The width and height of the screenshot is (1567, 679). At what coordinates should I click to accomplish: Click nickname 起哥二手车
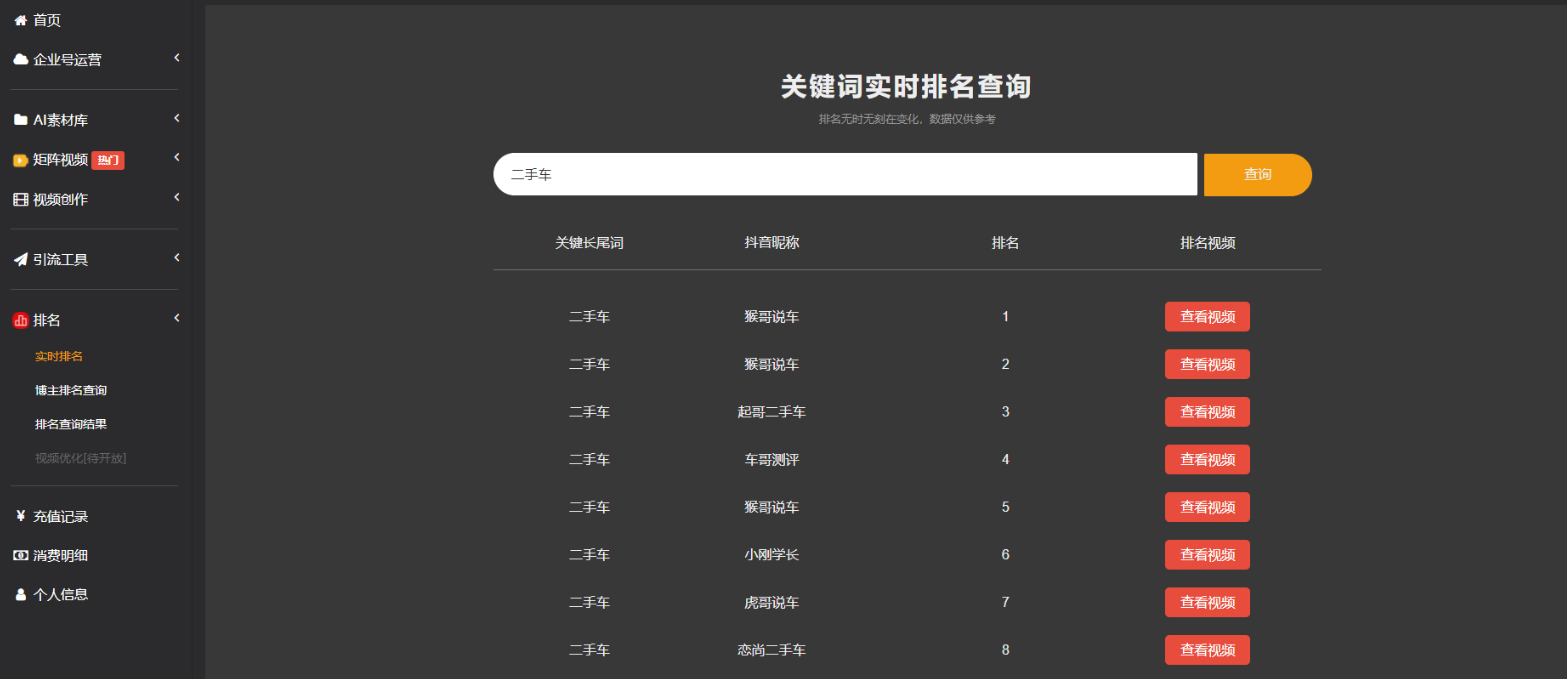(772, 412)
